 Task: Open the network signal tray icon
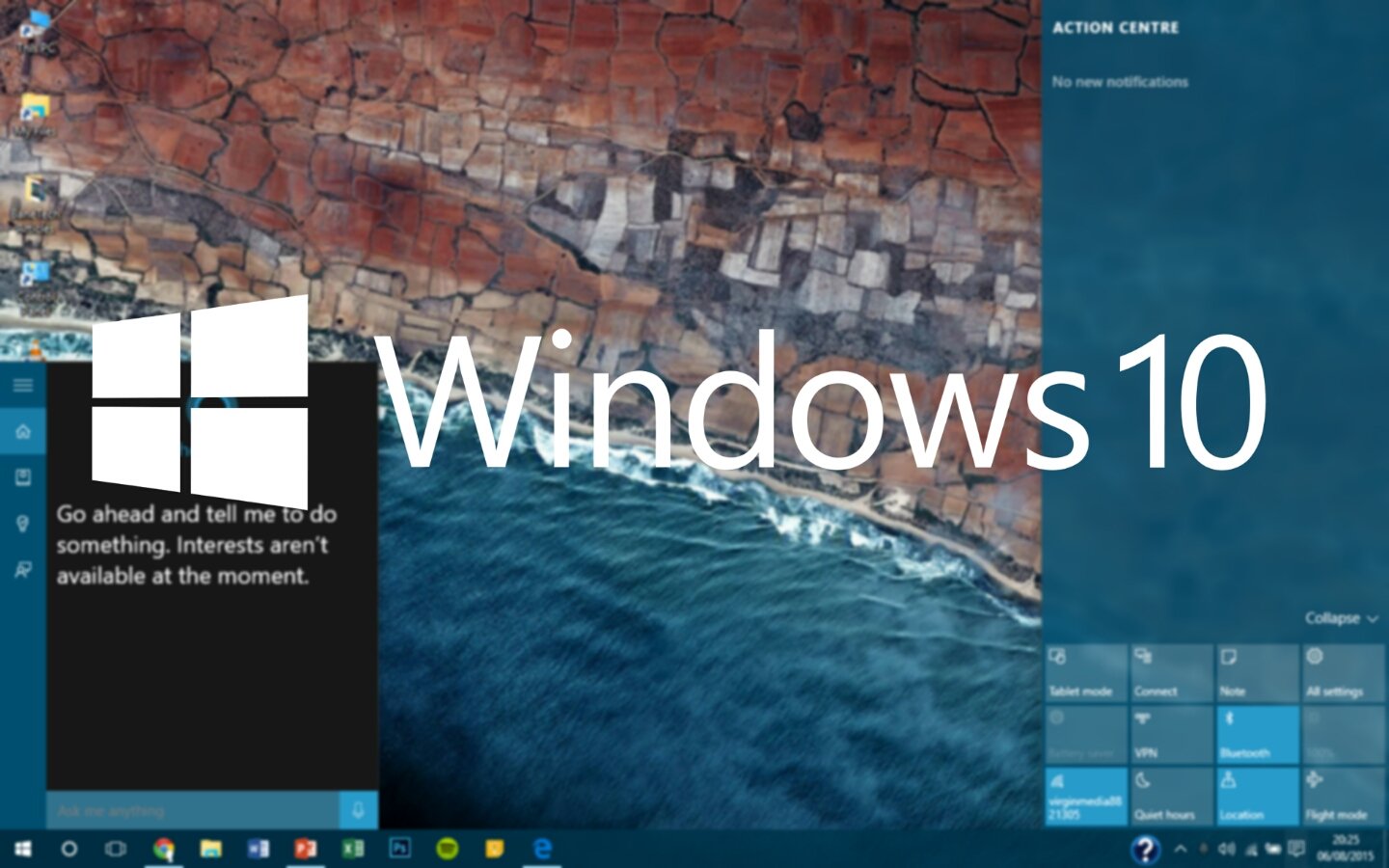pyautogui.click(x=1251, y=849)
